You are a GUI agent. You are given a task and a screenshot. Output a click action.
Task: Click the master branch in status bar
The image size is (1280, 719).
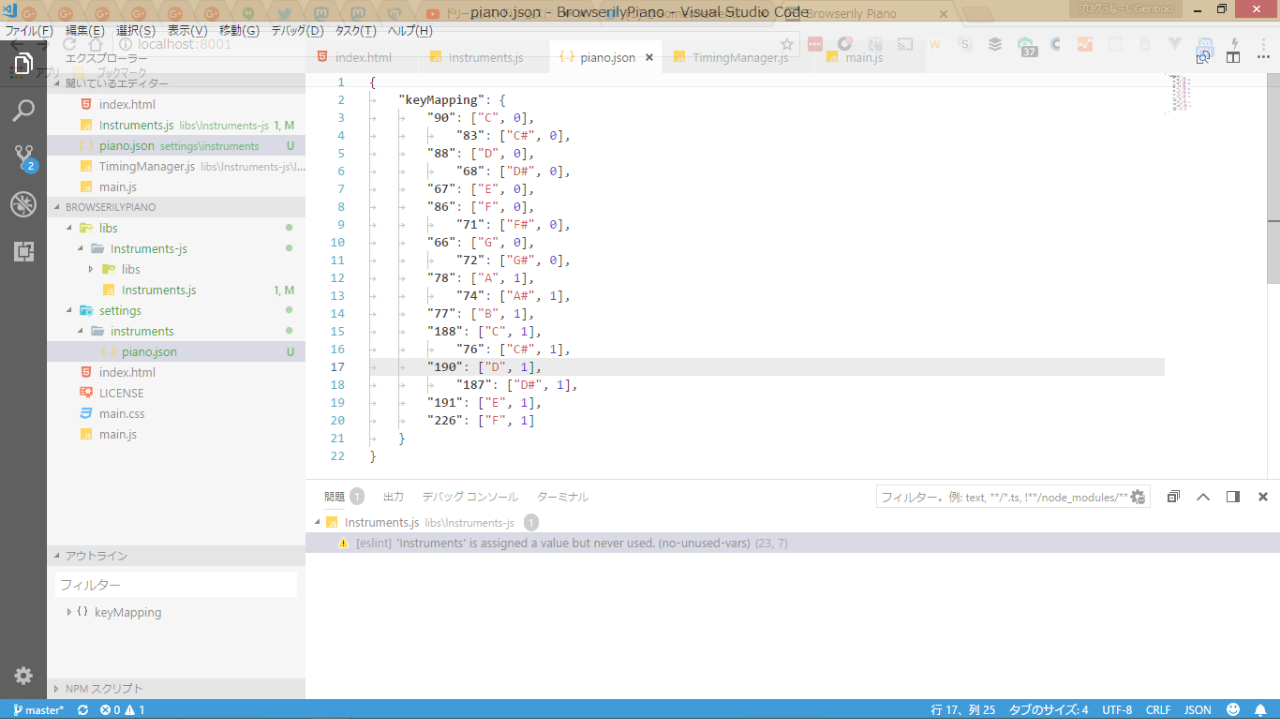pos(39,710)
